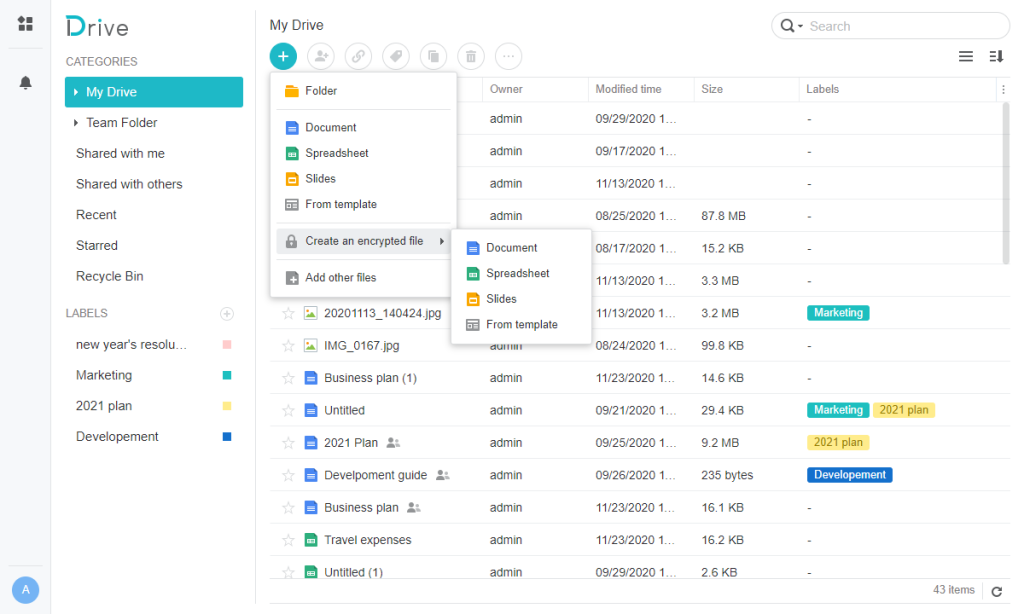Screen dimensions: 1024x614
Task: Click Marketing tag on 20201113_140424.jpg row
Action: pyautogui.click(x=838, y=313)
